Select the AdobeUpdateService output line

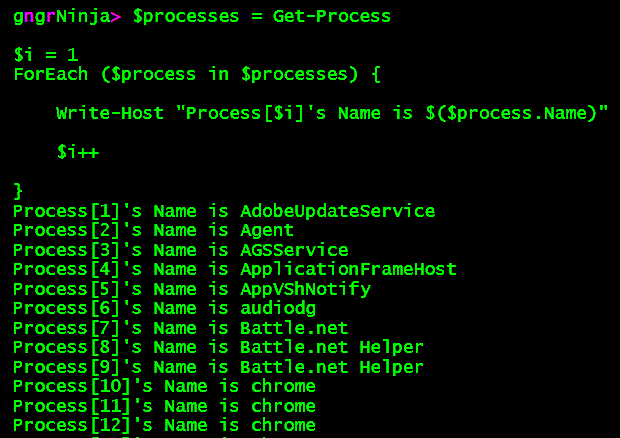point(223,211)
